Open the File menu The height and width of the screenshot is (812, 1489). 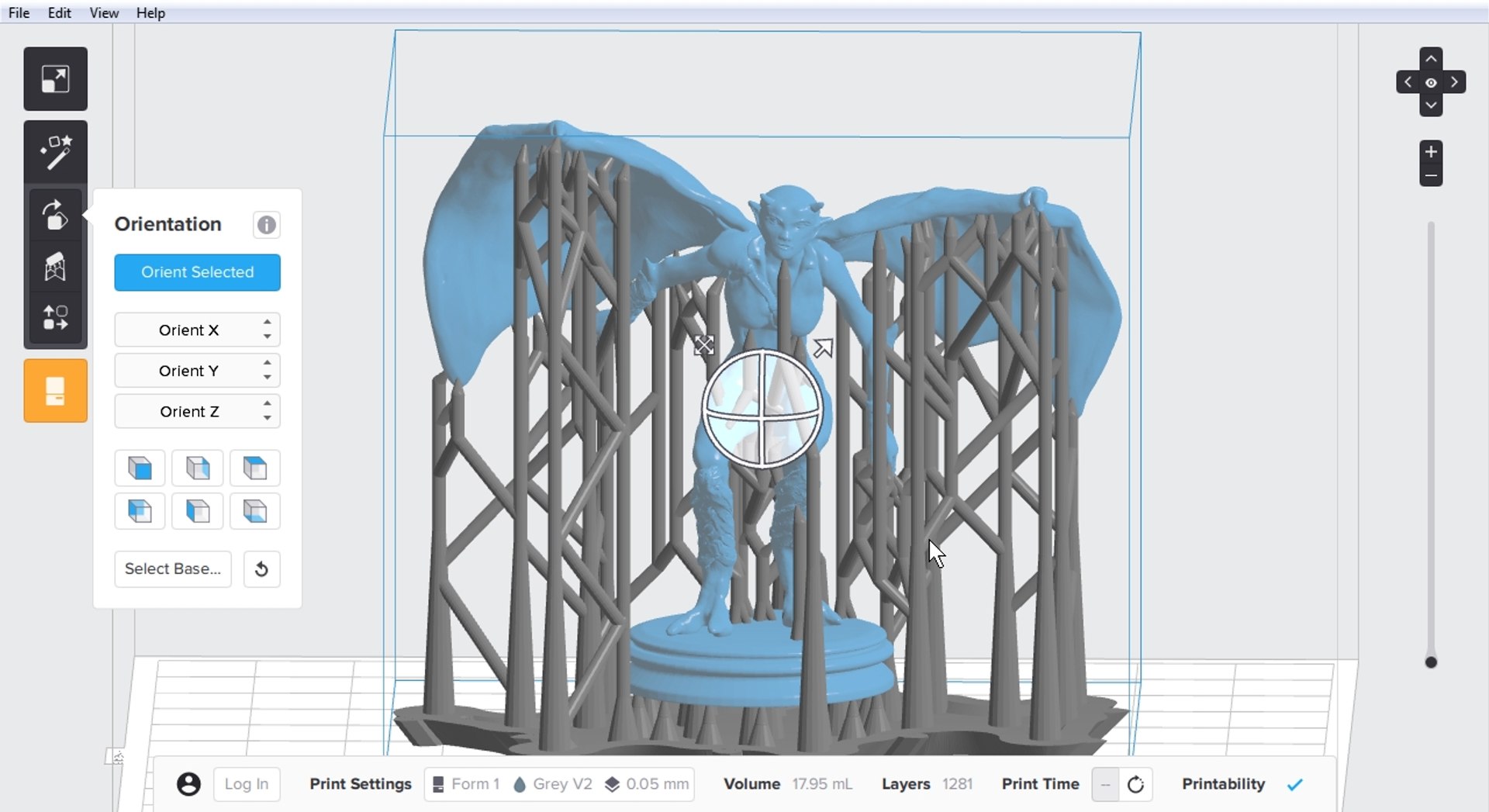19,12
